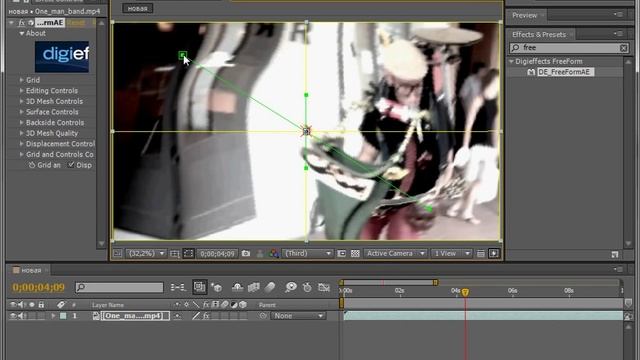Click upper-left green tangent handle in viewer
Image resolution: width=640 pixels, height=360 pixels.
click(x=182, y=54)
